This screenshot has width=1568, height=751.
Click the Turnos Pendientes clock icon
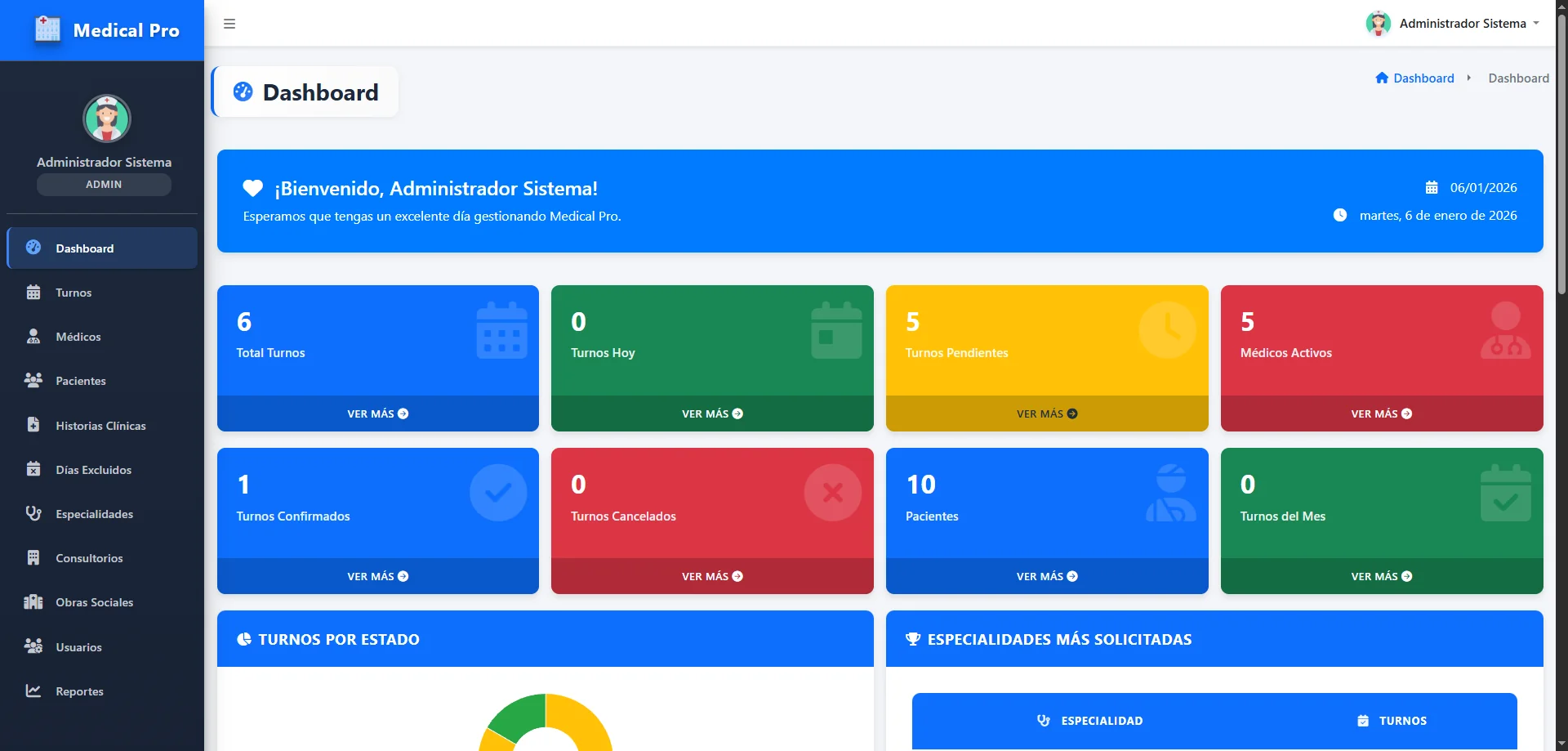point(1168,330)
